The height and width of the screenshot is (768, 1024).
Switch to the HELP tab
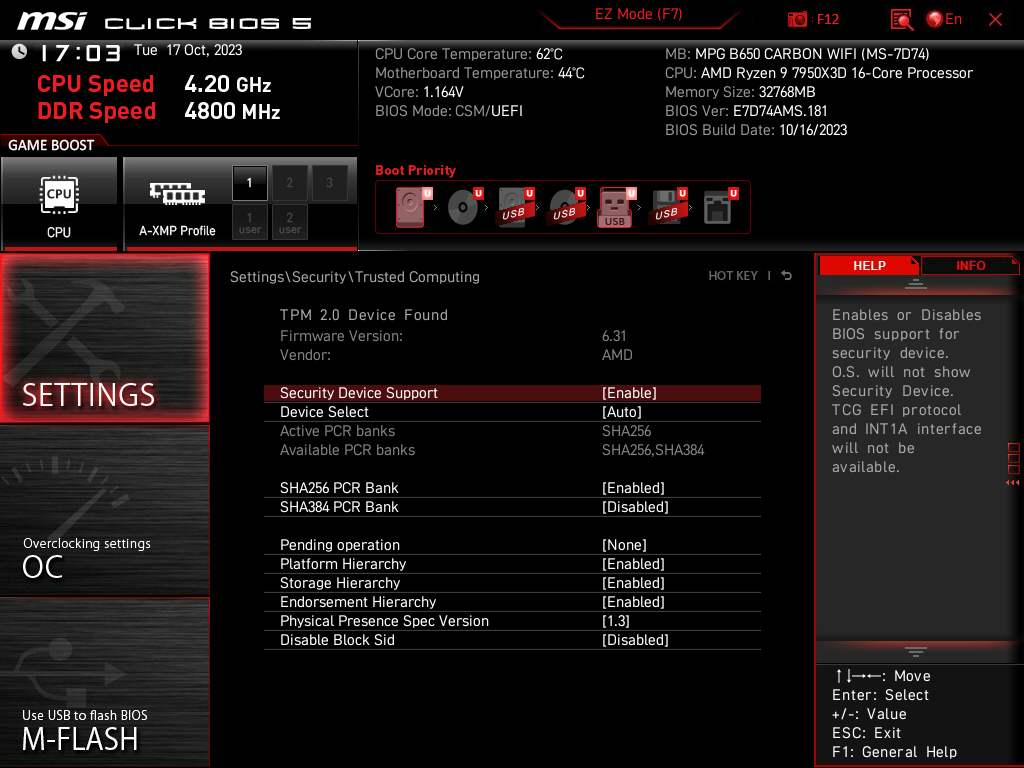pyautogui.click(x=869, y=265)
